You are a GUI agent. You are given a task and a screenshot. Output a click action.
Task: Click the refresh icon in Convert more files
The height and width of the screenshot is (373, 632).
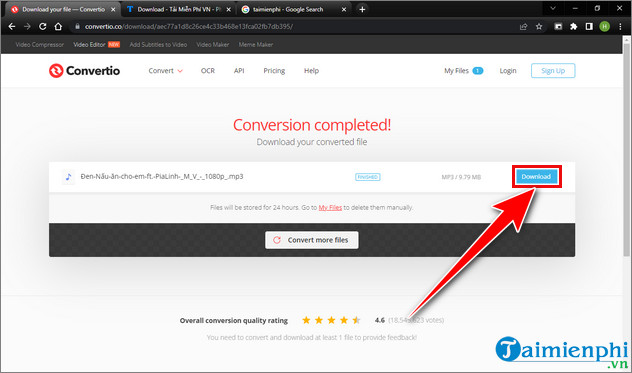pos(277,240)
